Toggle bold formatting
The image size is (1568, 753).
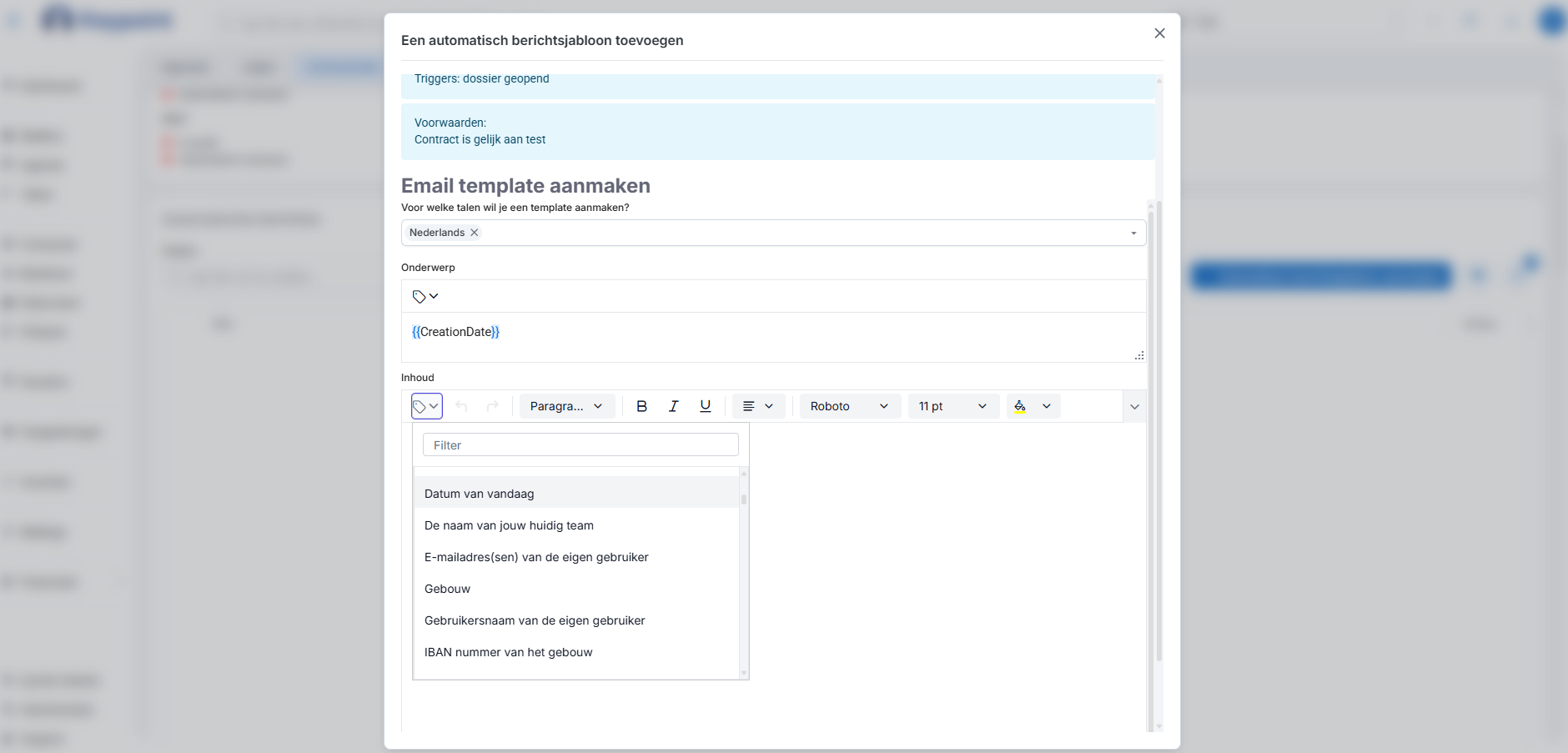point(641,406)
